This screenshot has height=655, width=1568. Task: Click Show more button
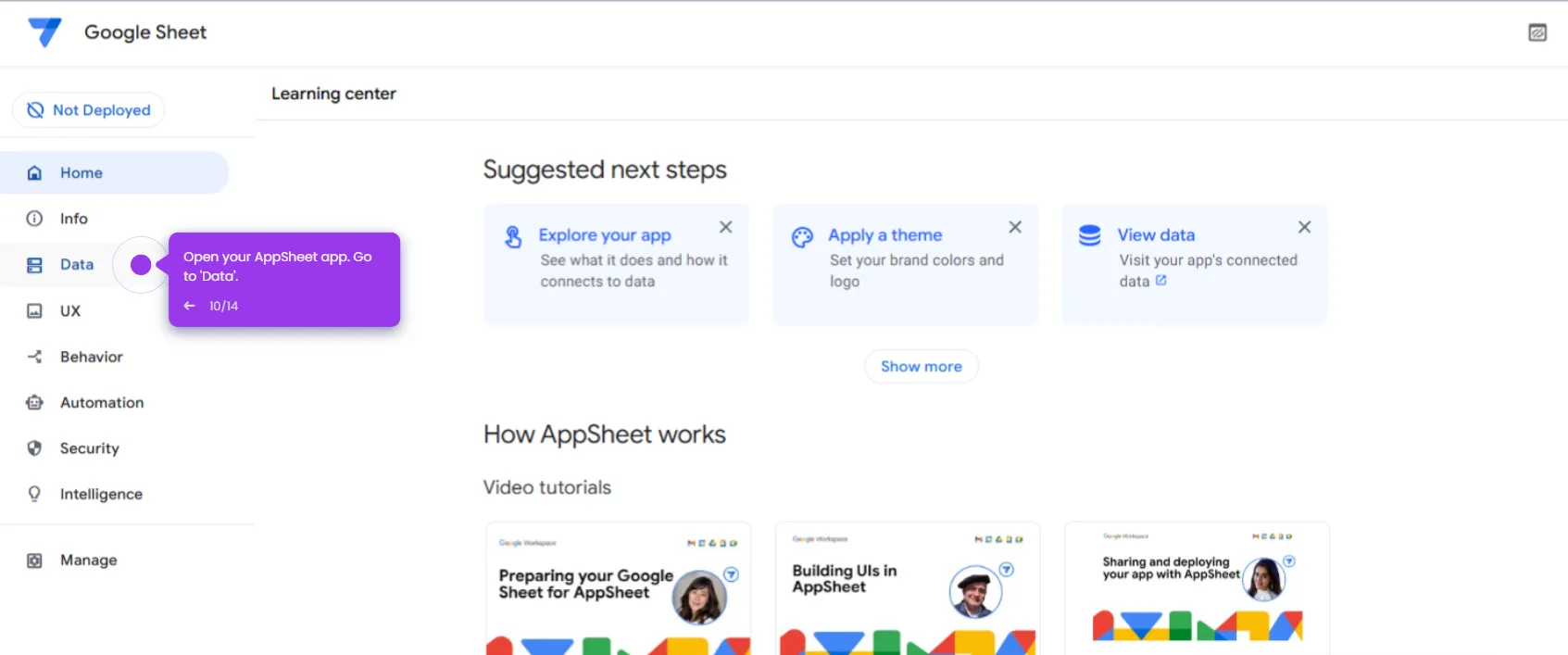(922, 366)
